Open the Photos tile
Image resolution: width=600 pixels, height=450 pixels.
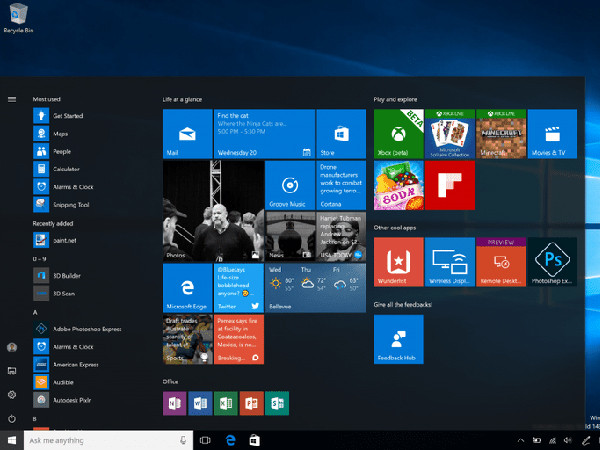[213, 211]
